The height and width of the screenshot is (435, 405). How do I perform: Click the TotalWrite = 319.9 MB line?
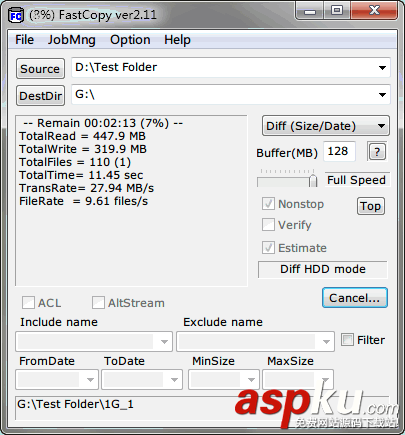[x=83, y=149]
